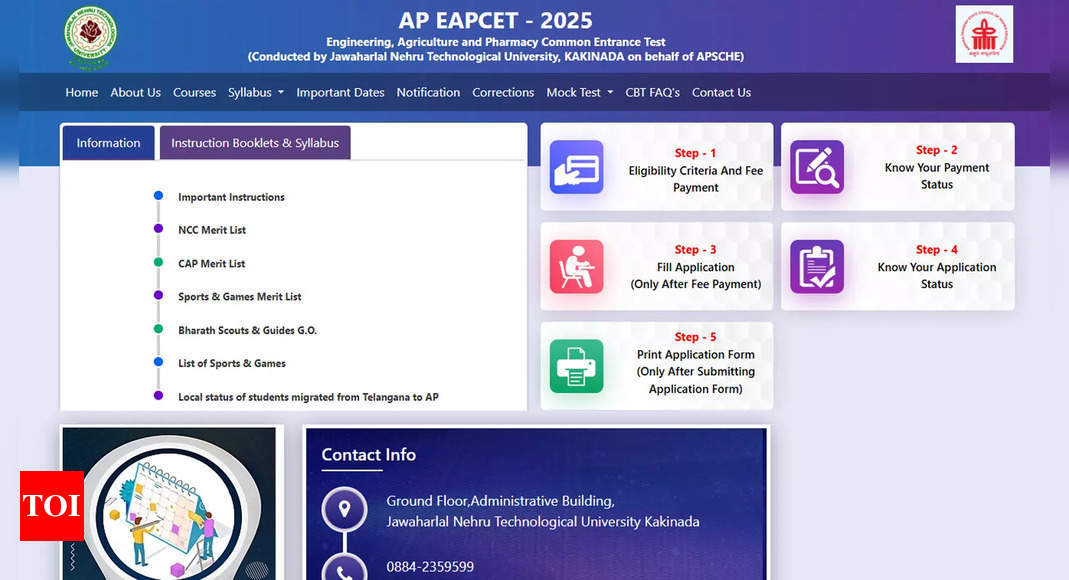Open the About Us page
1069x580 pixels.
click(136, 93)
